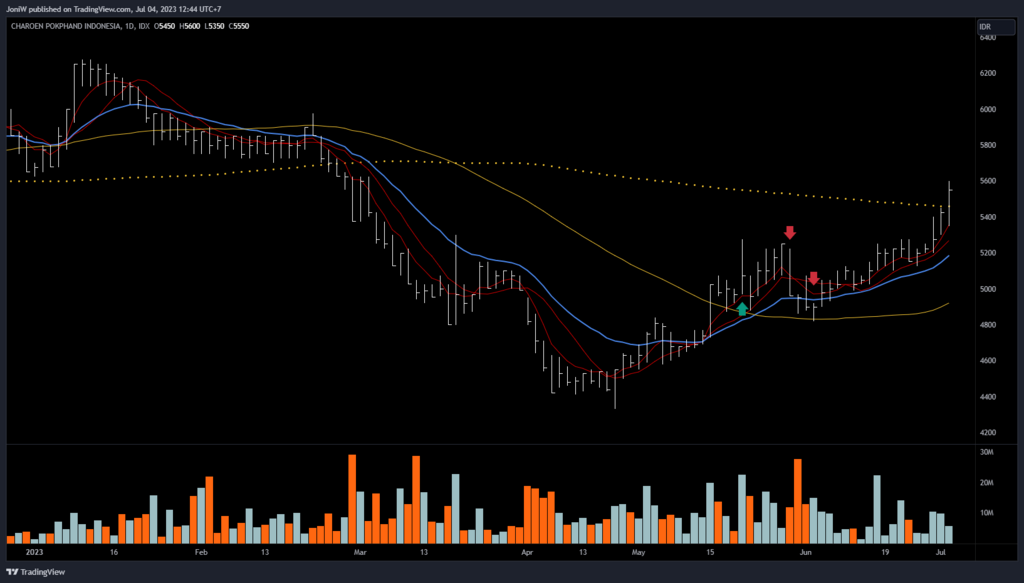Select the upper red down arrow marker
1024x583 pixels.
tap(789, 233)
